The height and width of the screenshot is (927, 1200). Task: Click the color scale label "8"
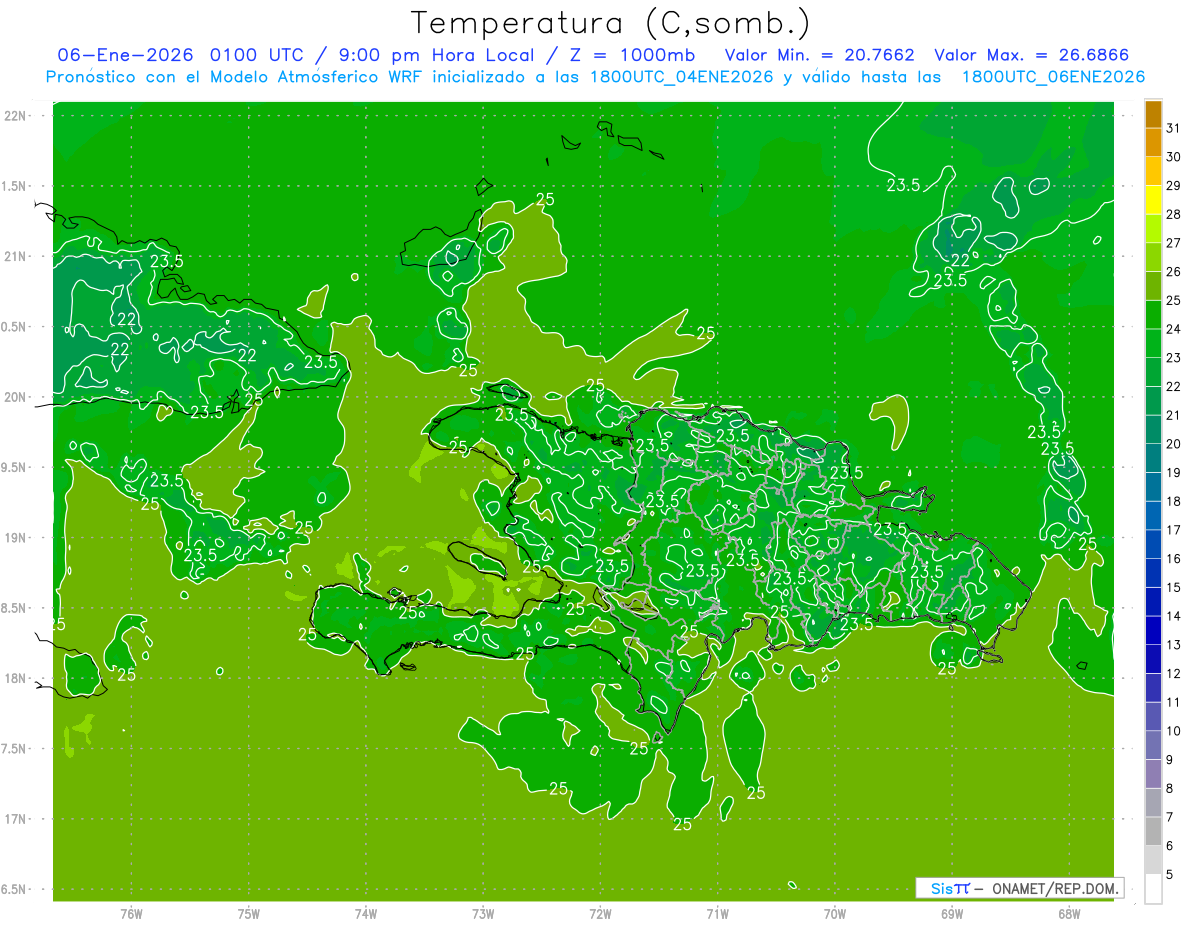tap(1170, 789)
